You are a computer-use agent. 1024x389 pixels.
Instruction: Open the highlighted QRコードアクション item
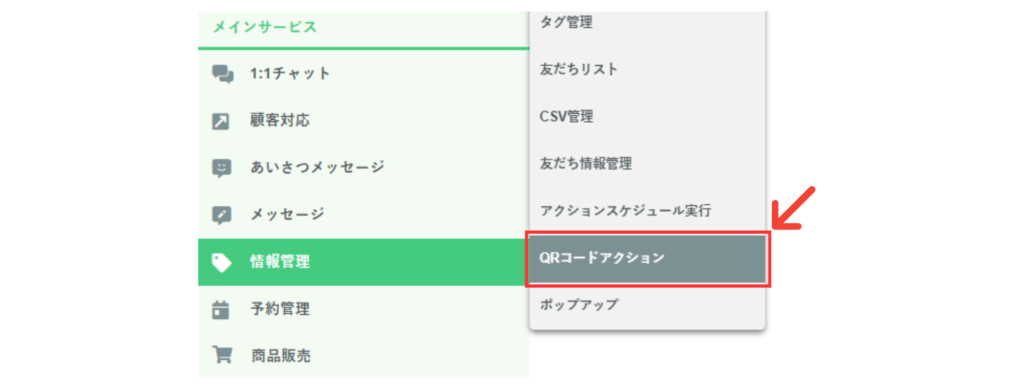tap(647, 258)
